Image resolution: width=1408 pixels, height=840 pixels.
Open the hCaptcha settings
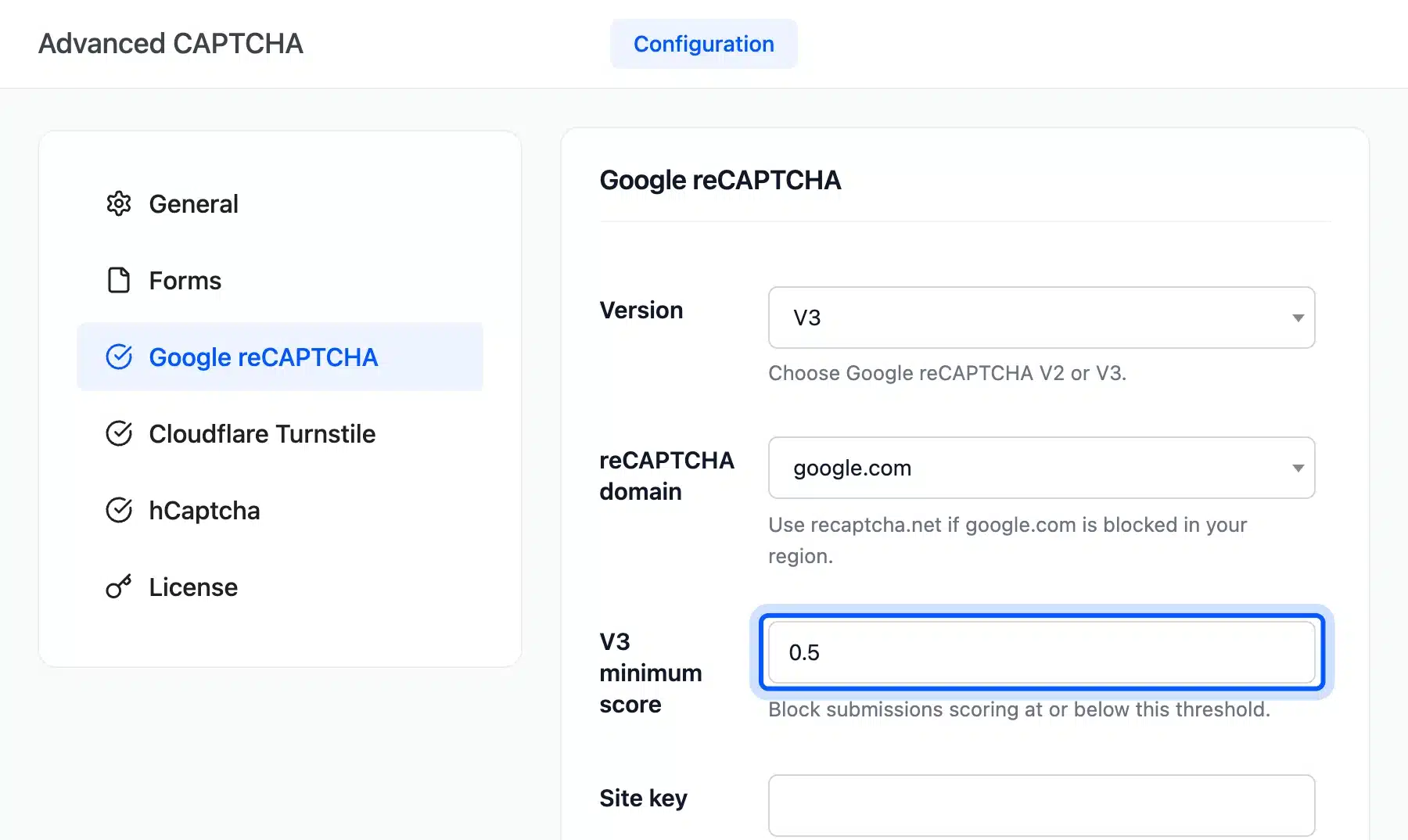tap(280, 510)
